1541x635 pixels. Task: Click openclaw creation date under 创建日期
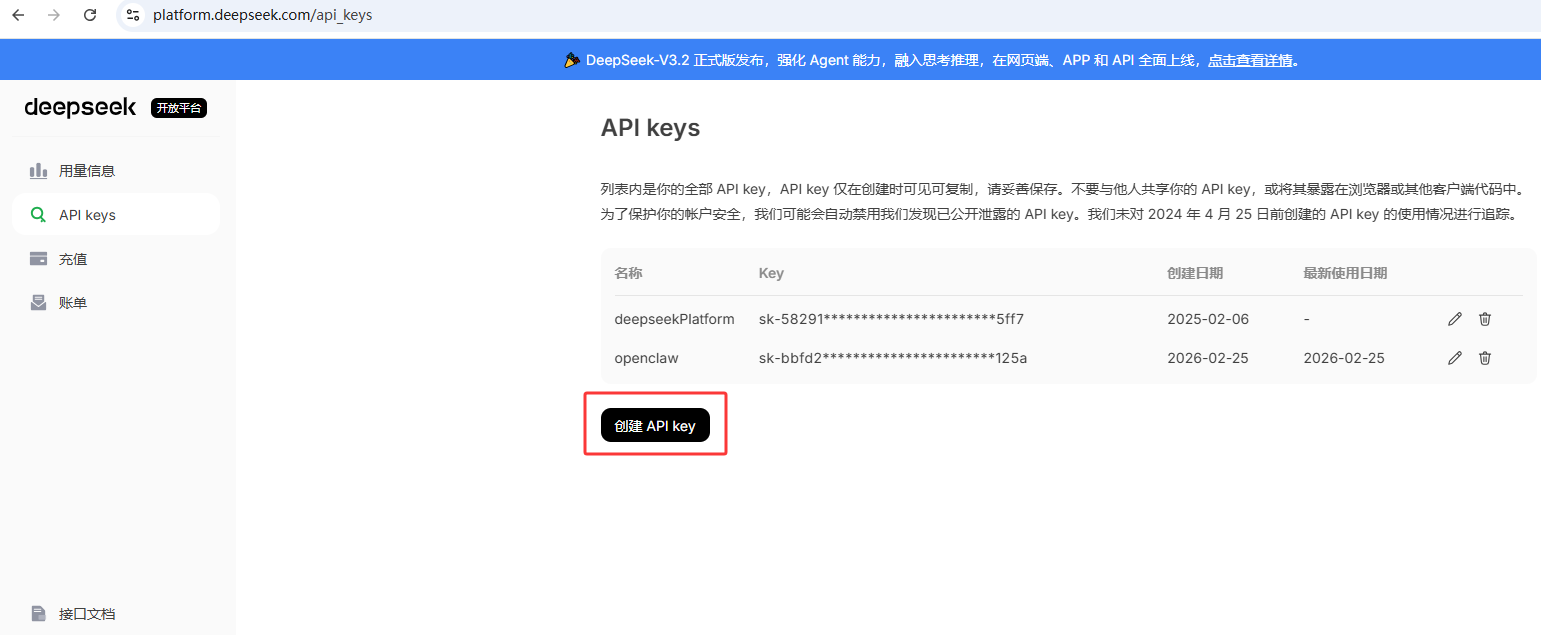pyautogui.click(x=1208, y=358)
